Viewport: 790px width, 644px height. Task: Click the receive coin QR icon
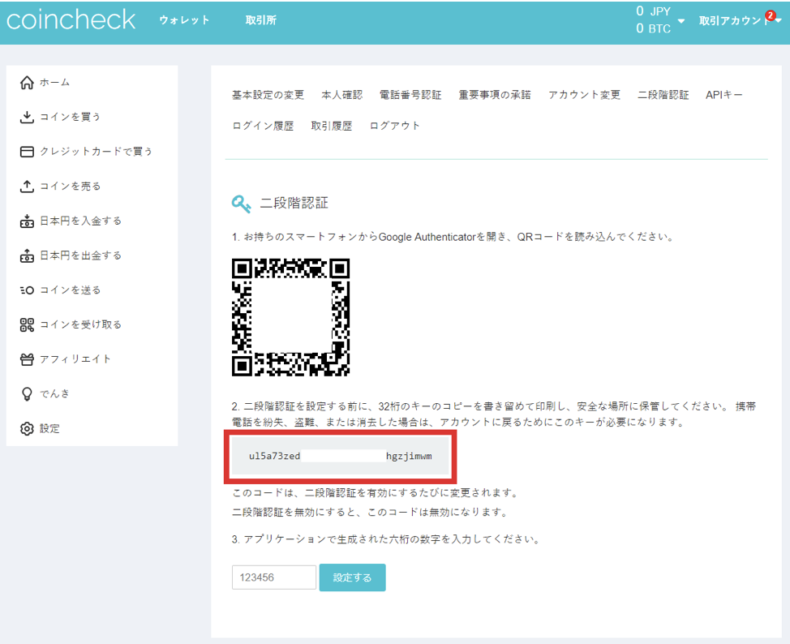pyautogui.click(x=27, y=325)
